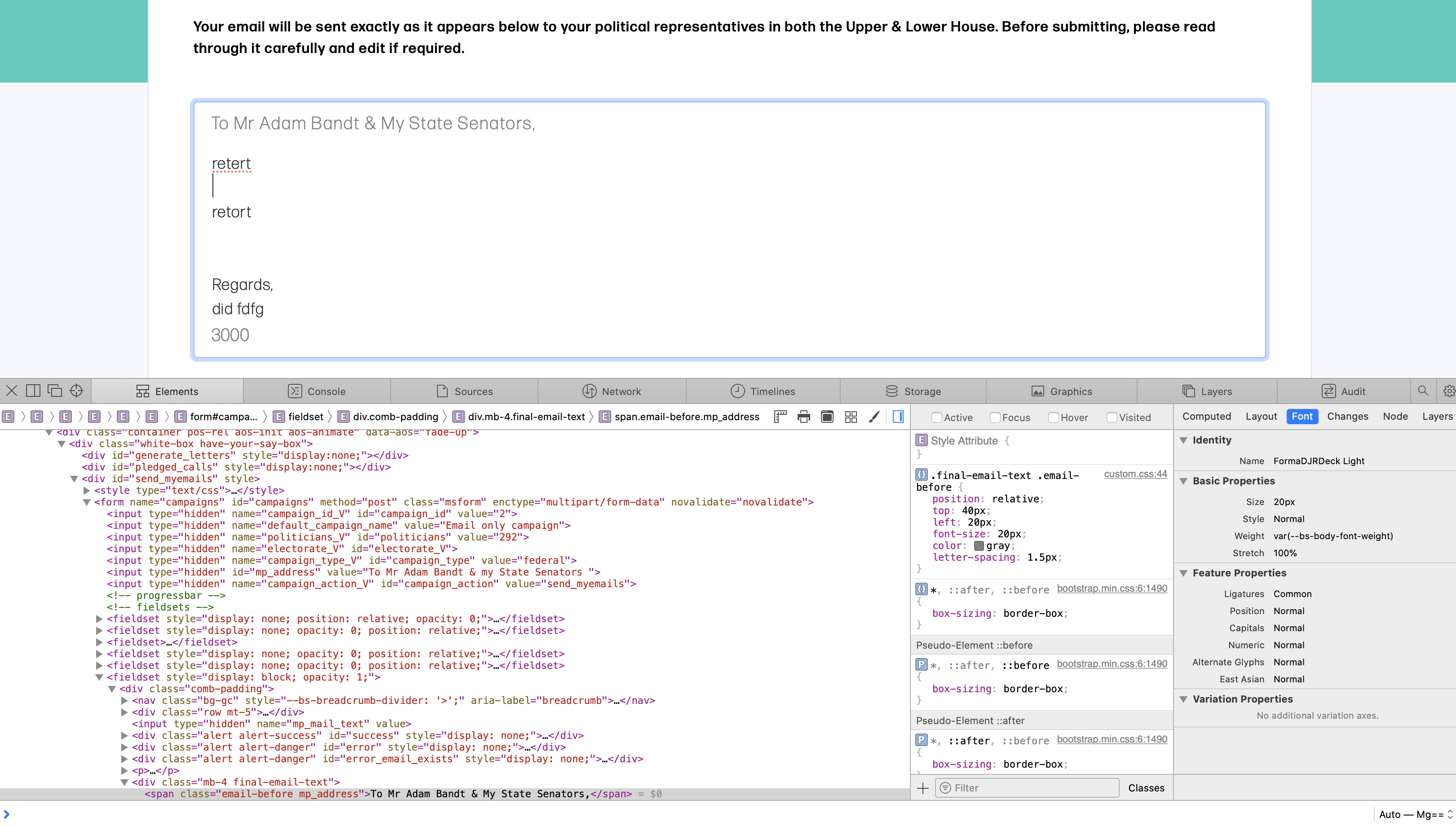Collapse the form campaigns element node
This screenshot has width=1456, height=826.
(x=87, y=502)
